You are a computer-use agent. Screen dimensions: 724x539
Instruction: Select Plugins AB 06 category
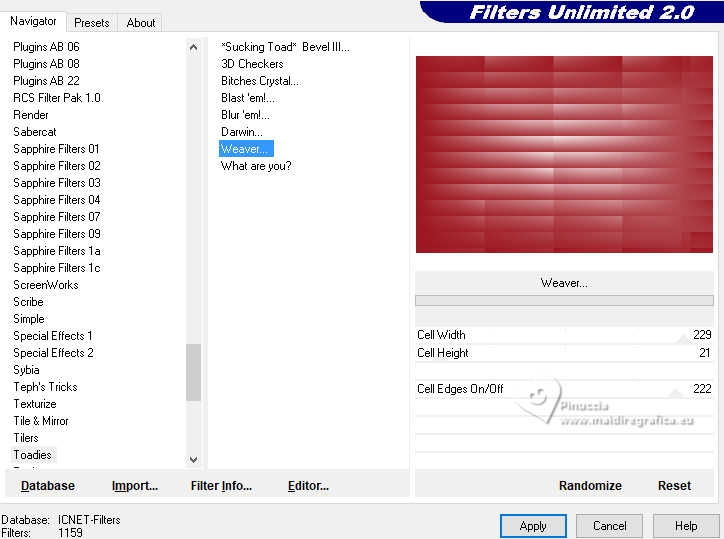click(x=46, y=47)
